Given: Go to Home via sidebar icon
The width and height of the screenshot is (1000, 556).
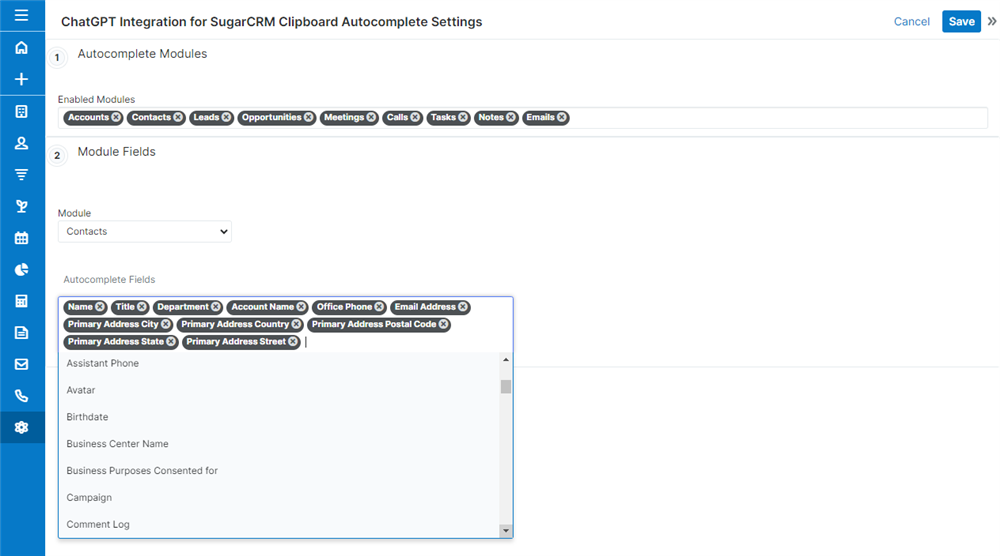Looking at the screenshot, I should [x=21, y=48].
